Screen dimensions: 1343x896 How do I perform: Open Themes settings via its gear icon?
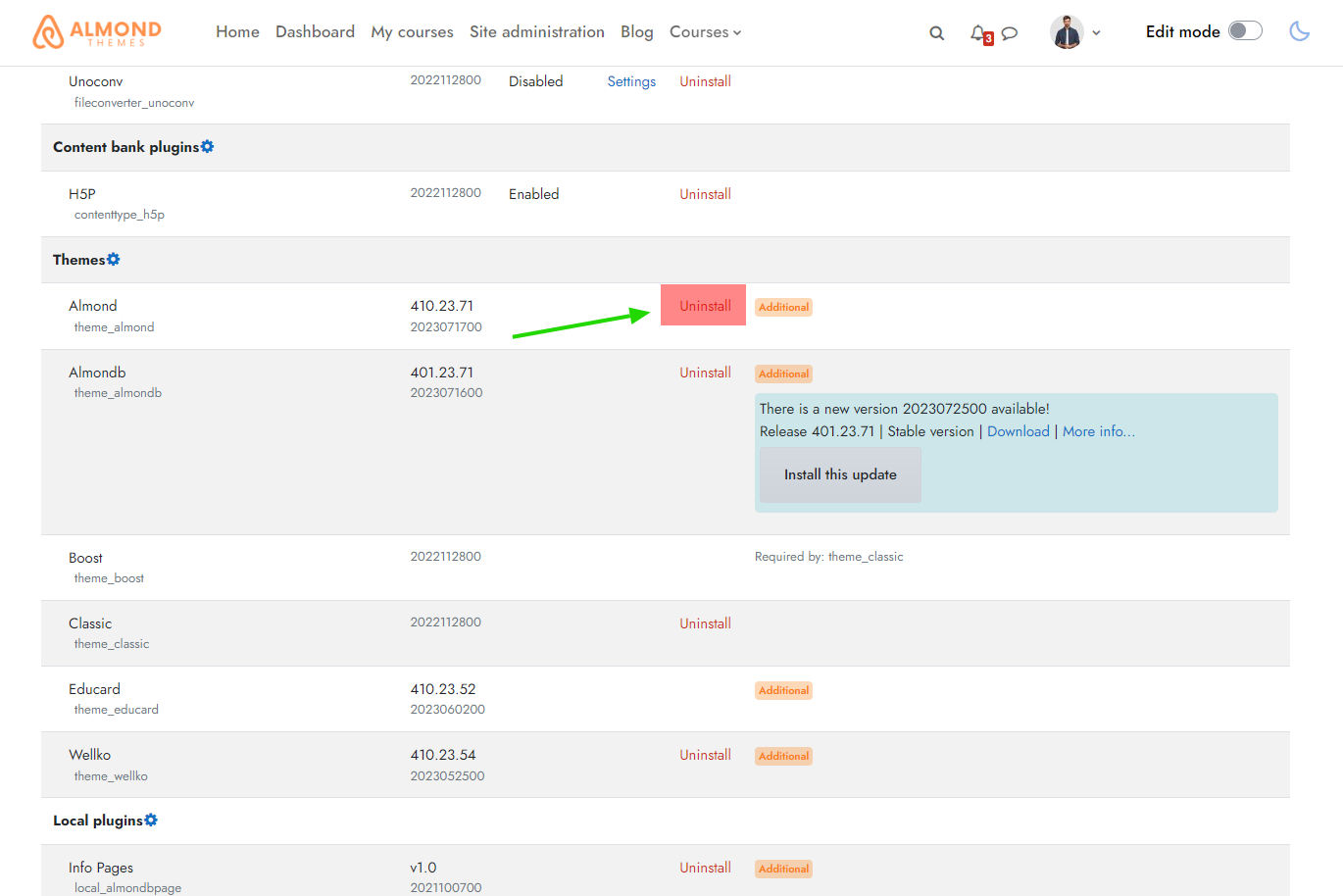click(114, 259)
